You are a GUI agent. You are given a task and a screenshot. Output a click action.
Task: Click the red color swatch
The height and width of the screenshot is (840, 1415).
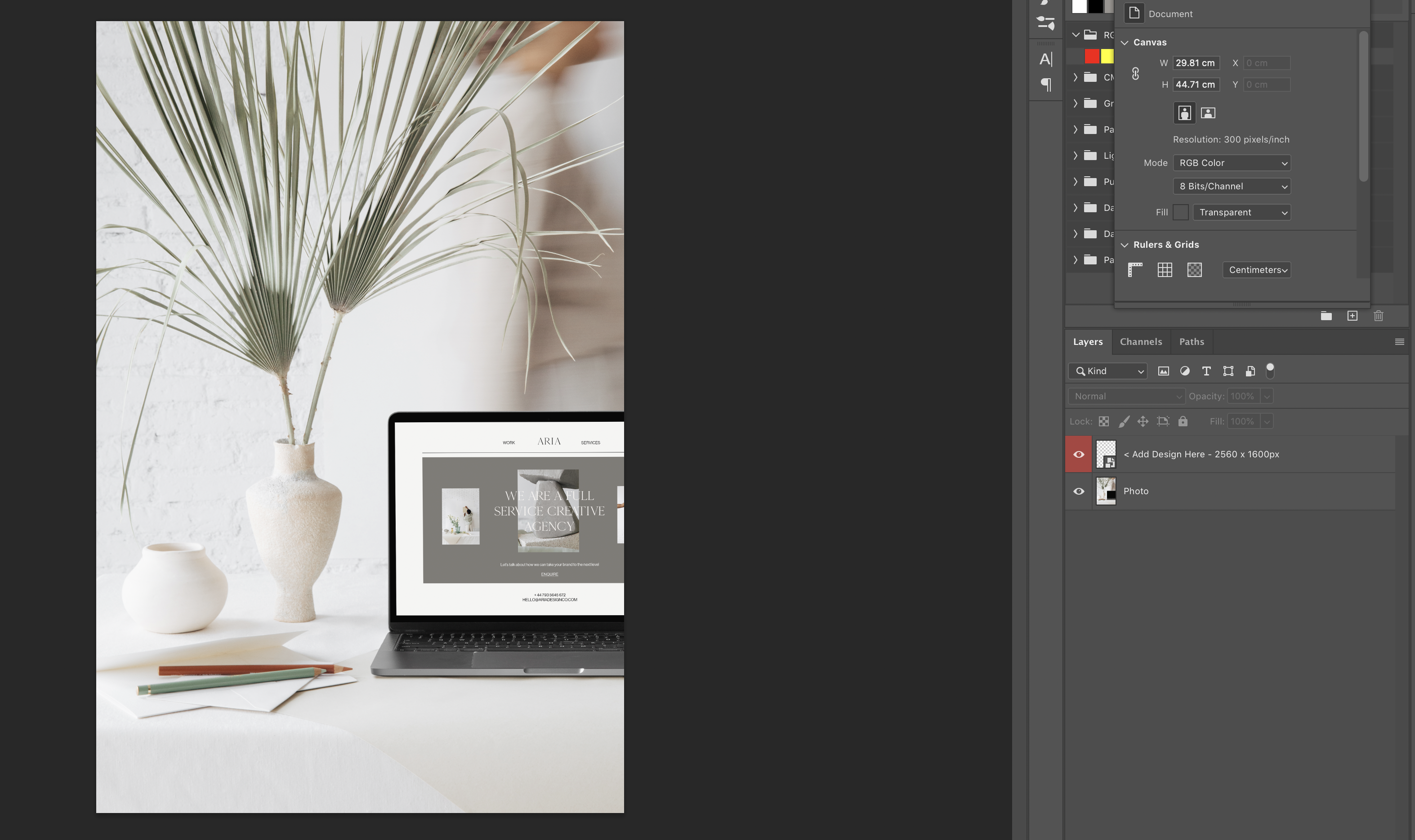[1092, 56]
